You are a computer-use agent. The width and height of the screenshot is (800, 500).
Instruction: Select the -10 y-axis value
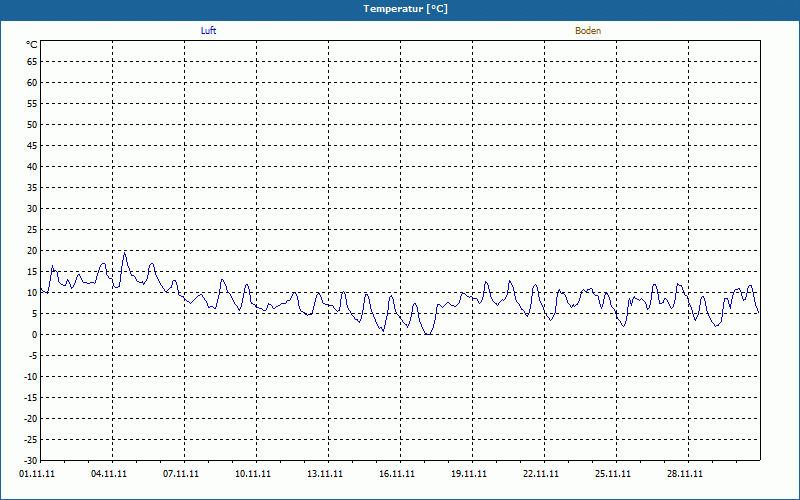[31, 377]
